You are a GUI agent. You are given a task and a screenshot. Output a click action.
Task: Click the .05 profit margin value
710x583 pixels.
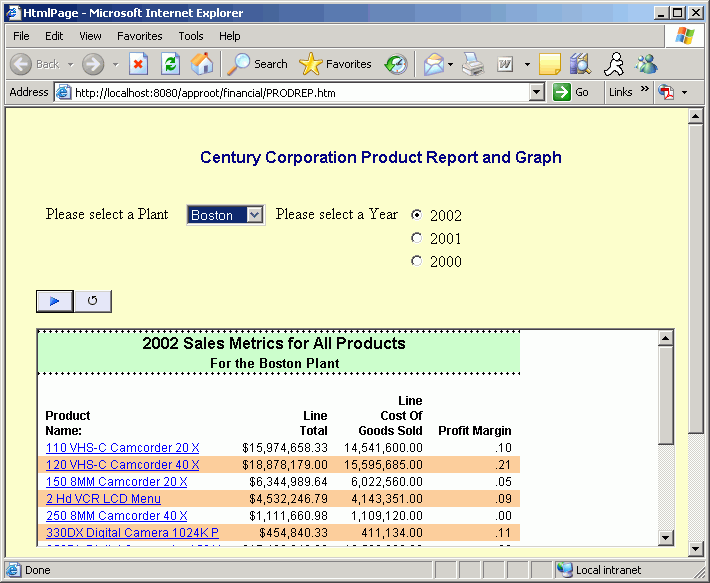[x=503, y=482]
